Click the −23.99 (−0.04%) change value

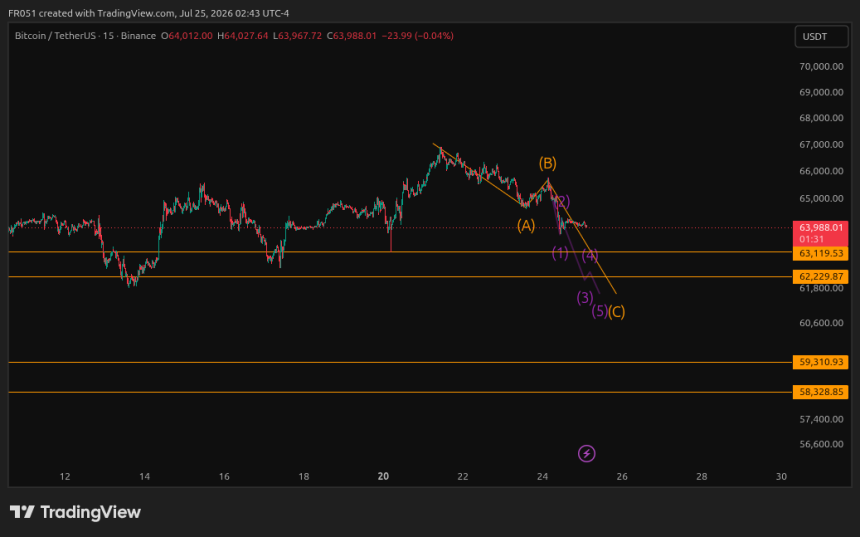coord(417,36)
